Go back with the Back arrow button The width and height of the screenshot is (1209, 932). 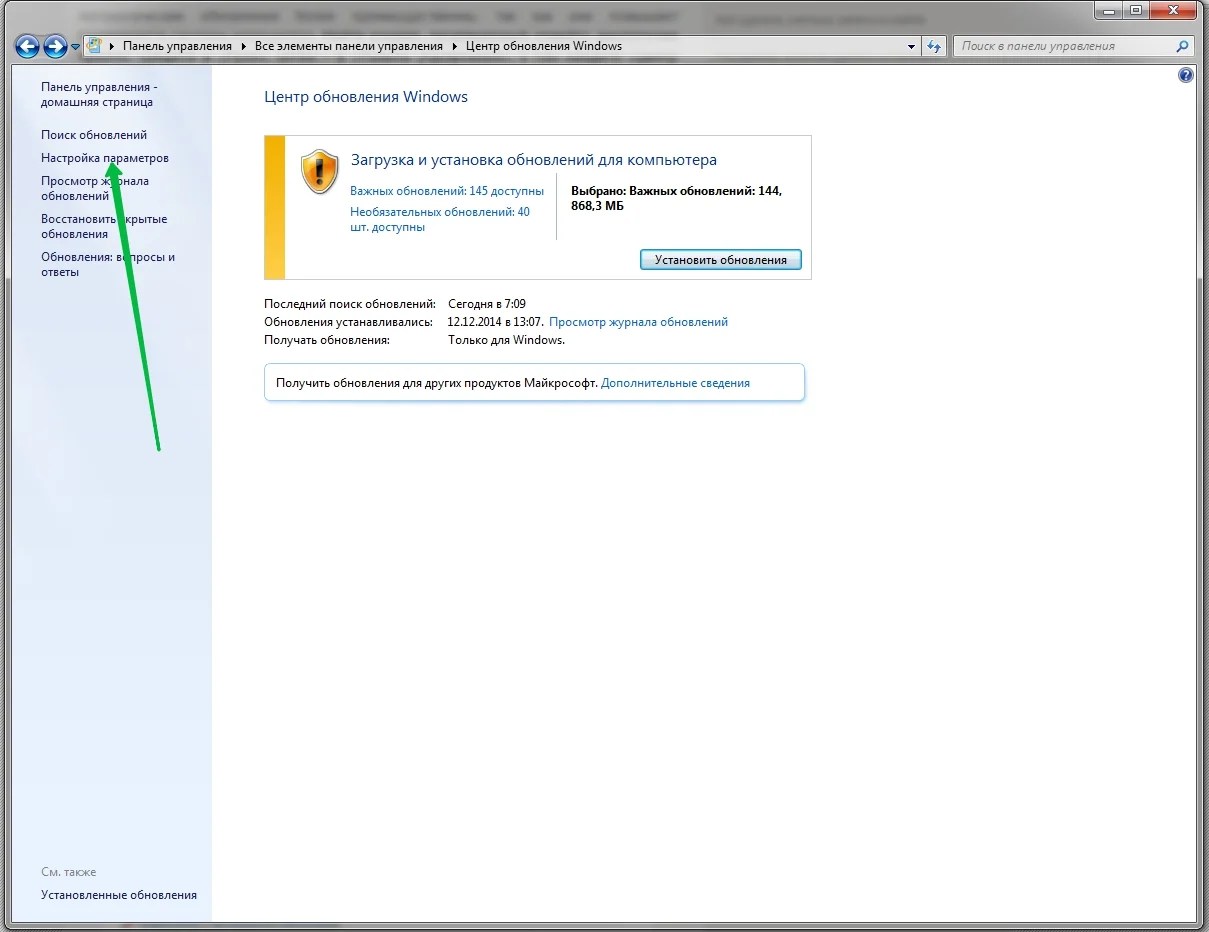pyautogui.click(x=27, y=46)
